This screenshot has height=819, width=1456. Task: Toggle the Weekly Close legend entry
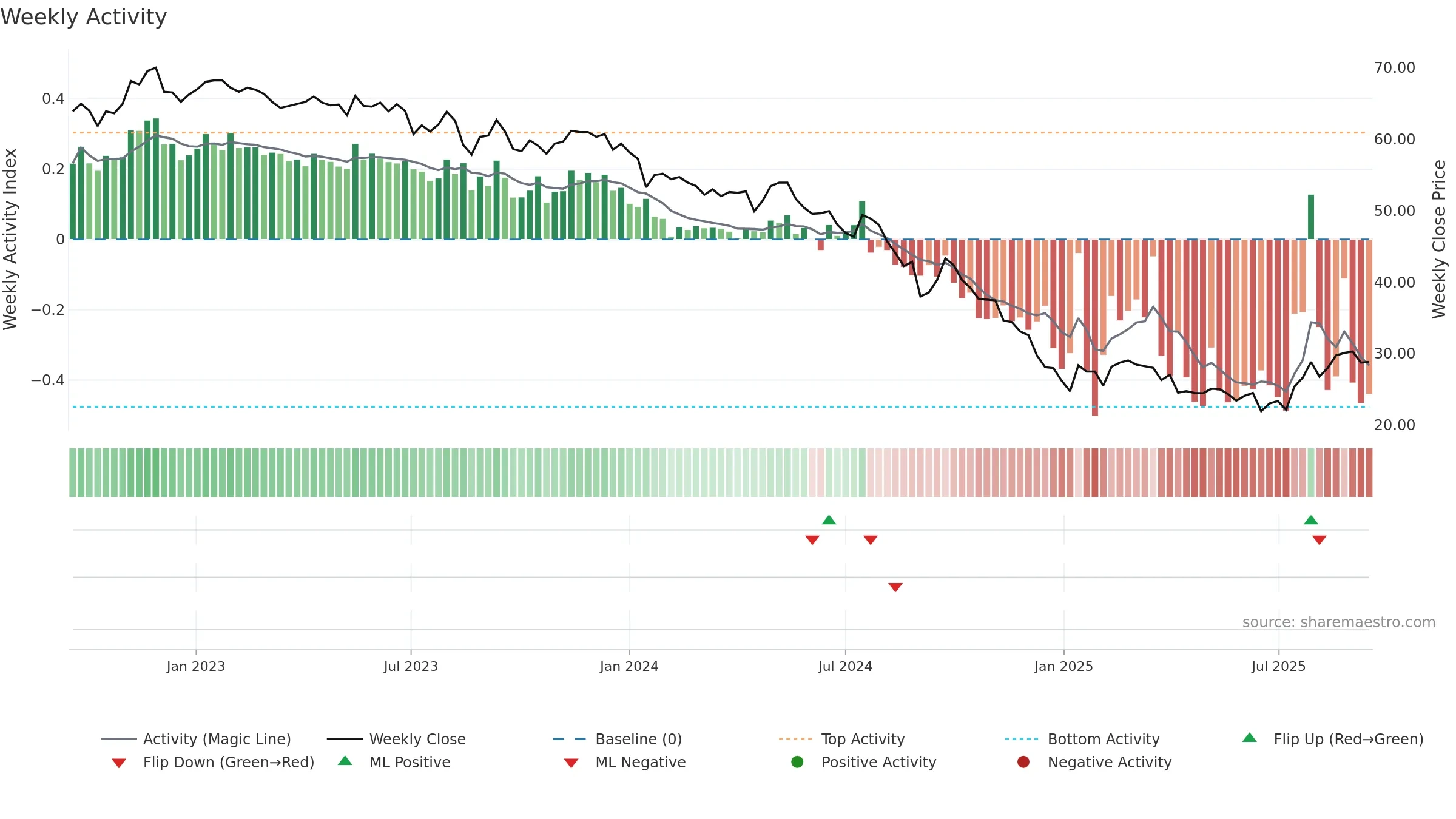pos(396,739)
